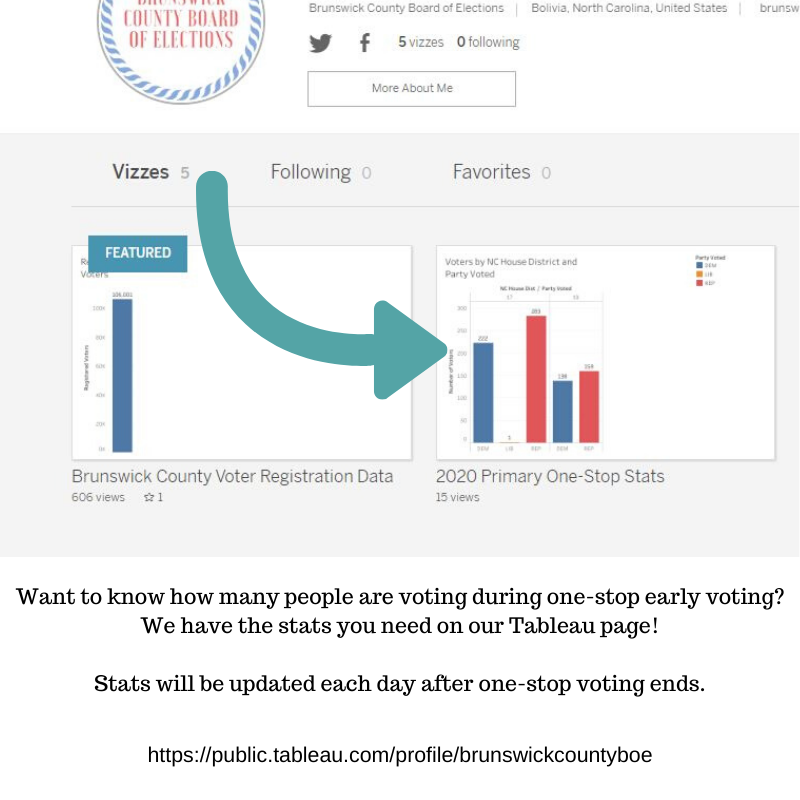Click the More About Me button
Image resolution: width=800 pixels, height=800 pixels.
point(412,89)
